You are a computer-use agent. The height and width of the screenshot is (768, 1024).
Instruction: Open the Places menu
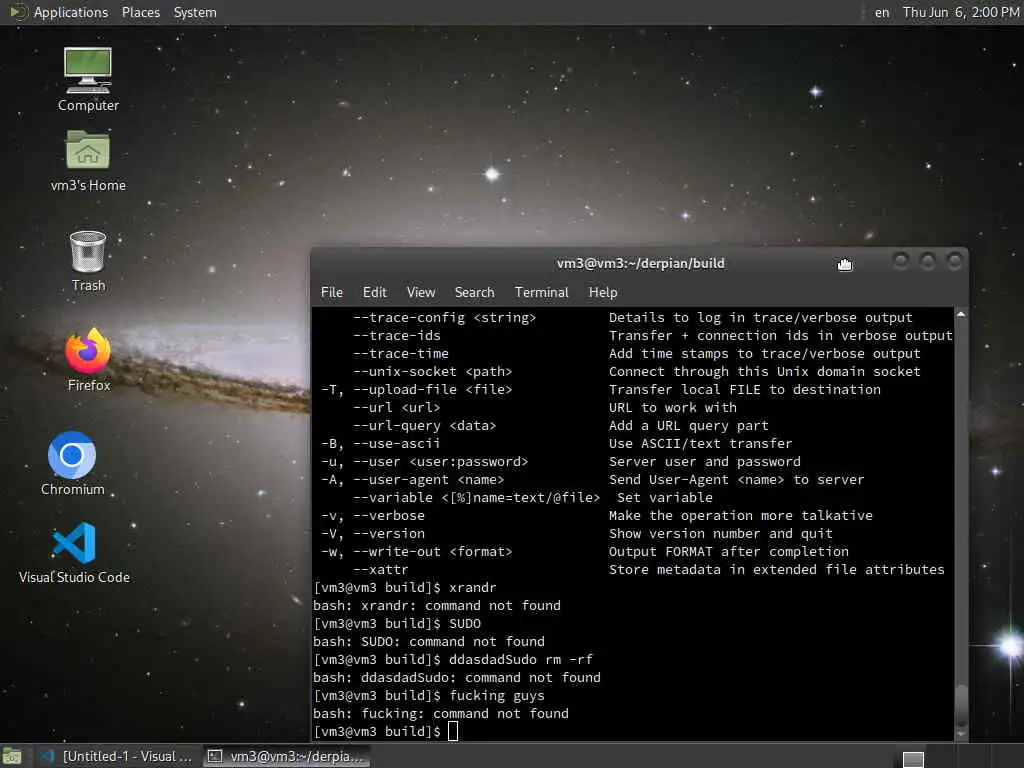pos(140,12)
